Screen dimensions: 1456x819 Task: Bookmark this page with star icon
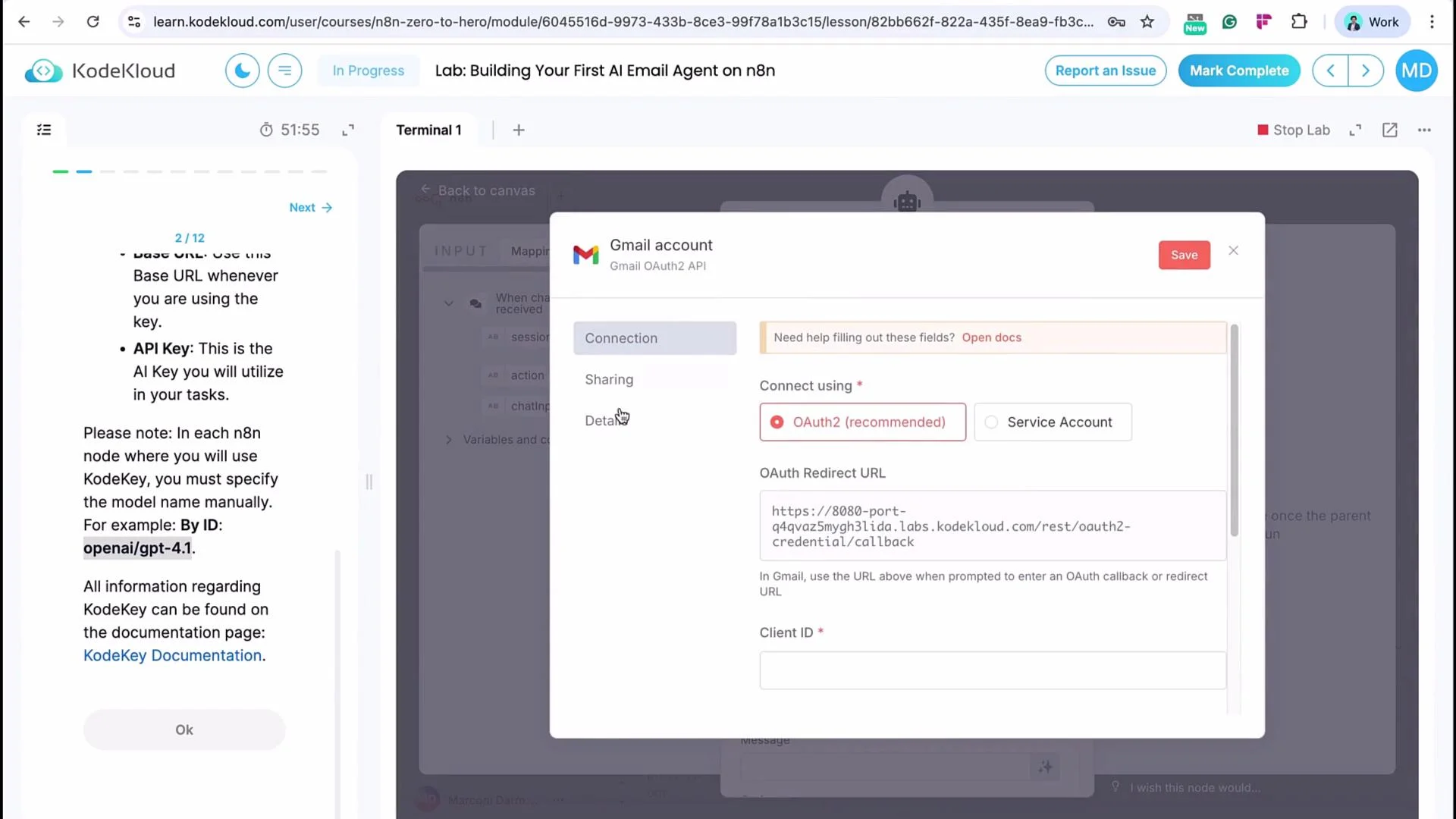[x=1147, y=22]
